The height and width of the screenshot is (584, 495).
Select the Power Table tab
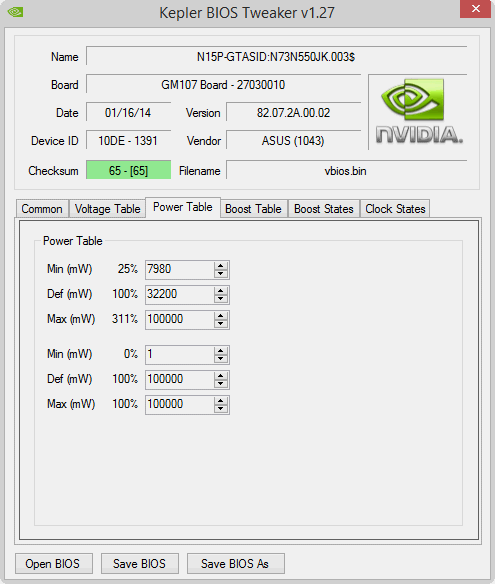183,207
